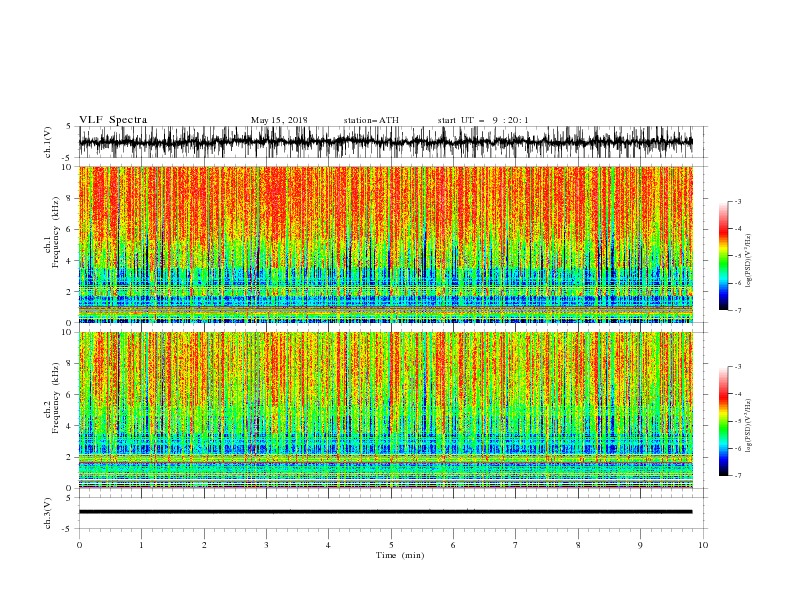Click the "5" volt tick of ch.3 waveform

click(x=69, y=498)
